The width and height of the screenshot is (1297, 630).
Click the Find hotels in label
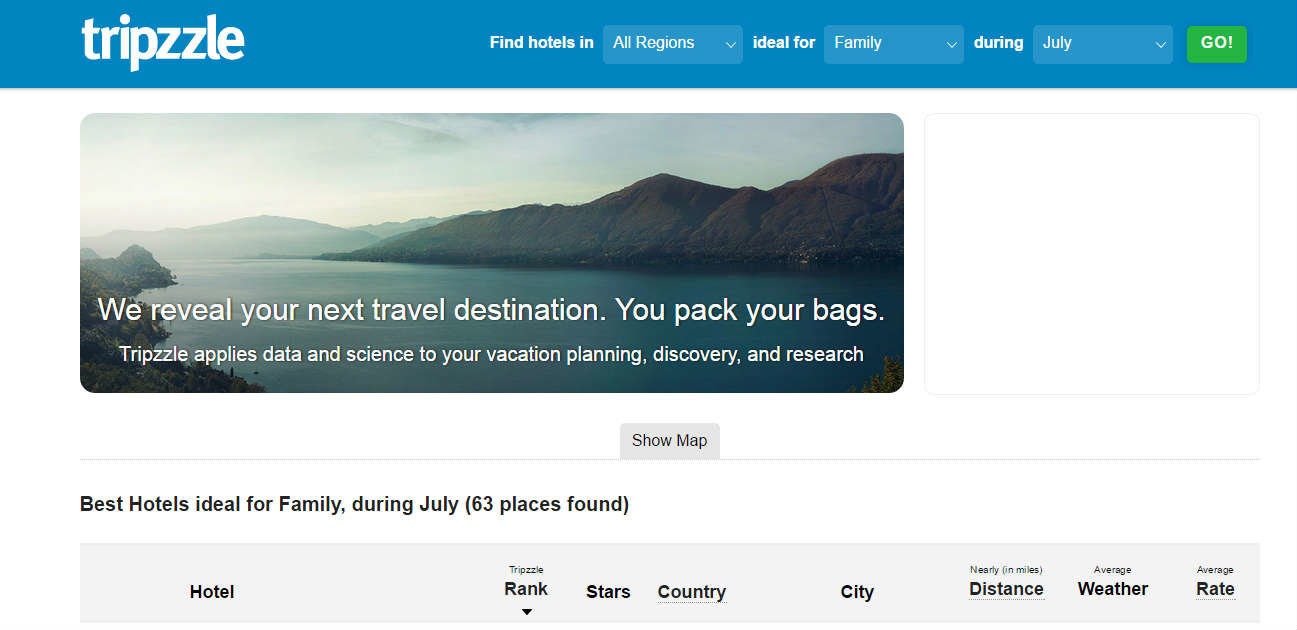coord(541,43)
